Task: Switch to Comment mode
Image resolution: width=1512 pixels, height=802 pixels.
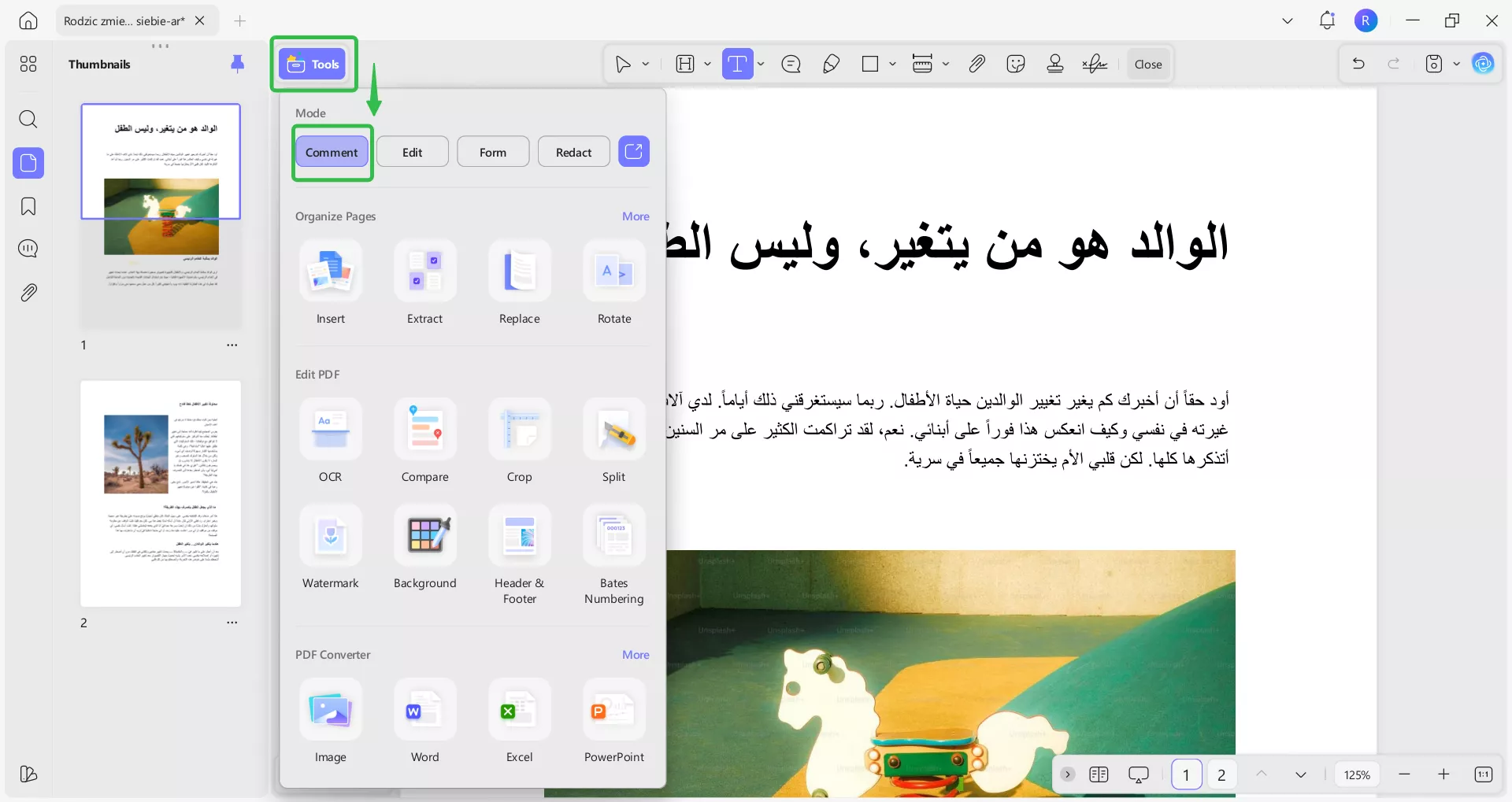Action: tap(332, 152)
